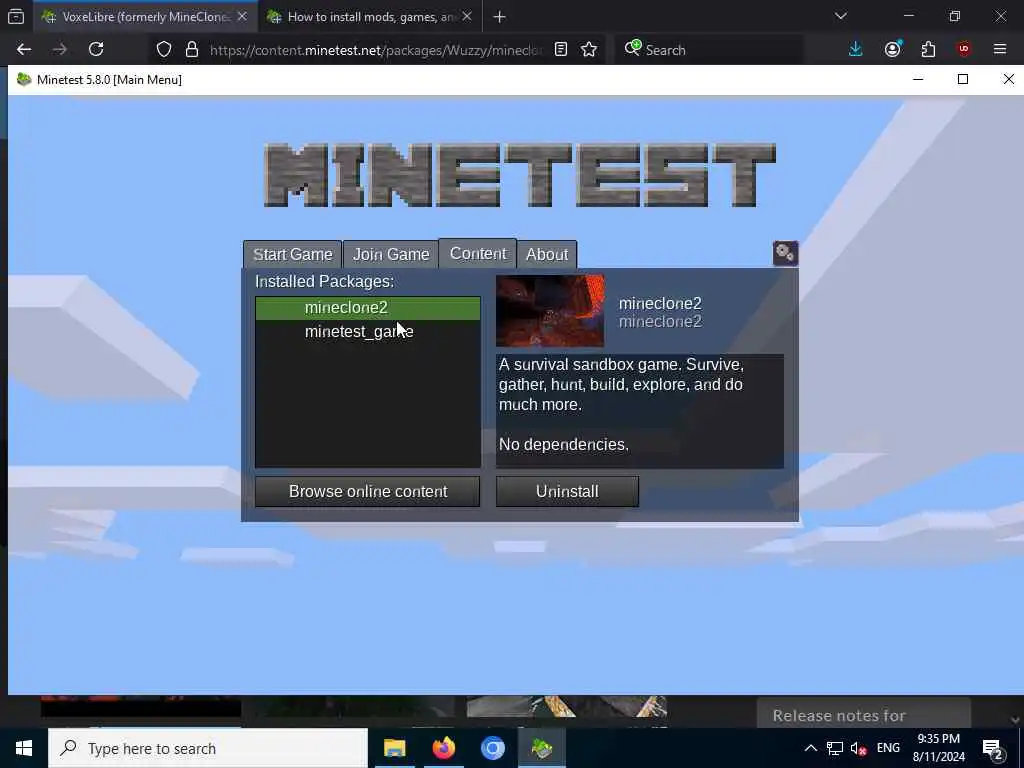Click the mineclone2 package screenshot thumbnail

(x=550, y=311)
